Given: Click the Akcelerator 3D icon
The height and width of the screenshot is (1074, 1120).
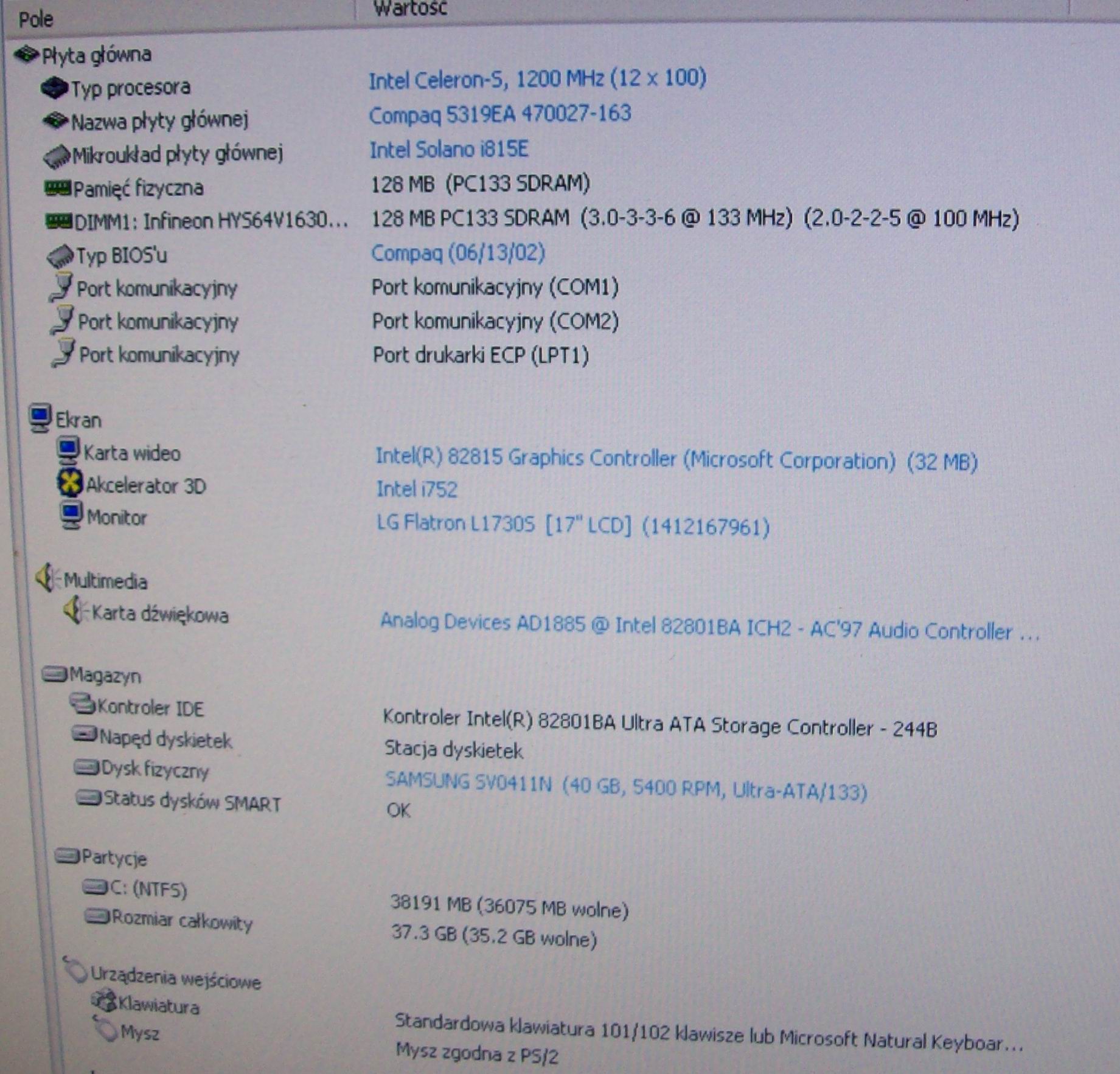Looking at the screenshot, I should pos(70,483).
